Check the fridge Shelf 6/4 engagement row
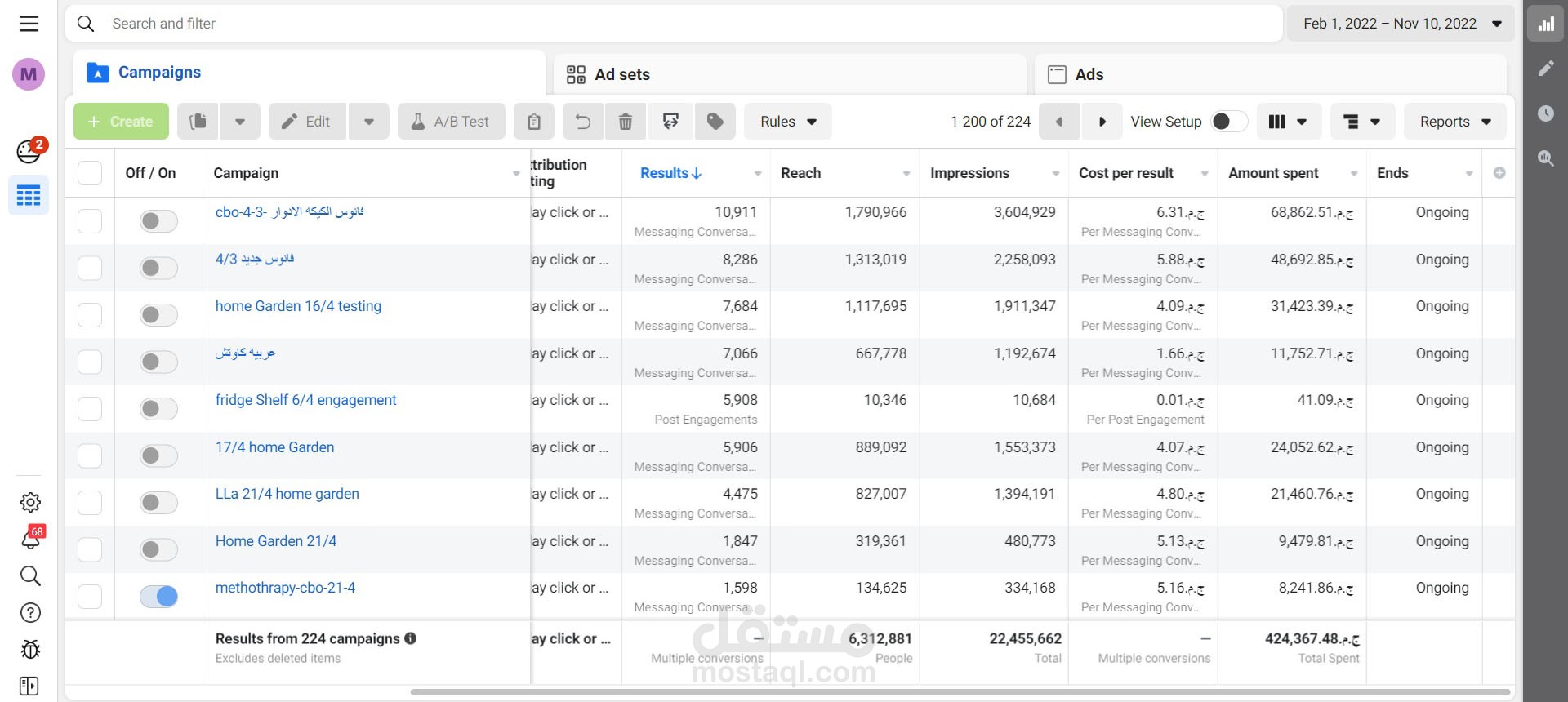 90,409
